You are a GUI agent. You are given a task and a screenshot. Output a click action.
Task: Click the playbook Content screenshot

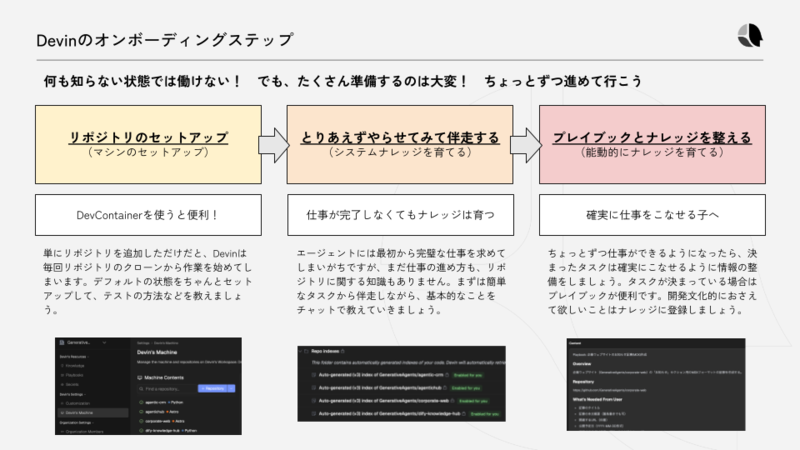(656, 384)
